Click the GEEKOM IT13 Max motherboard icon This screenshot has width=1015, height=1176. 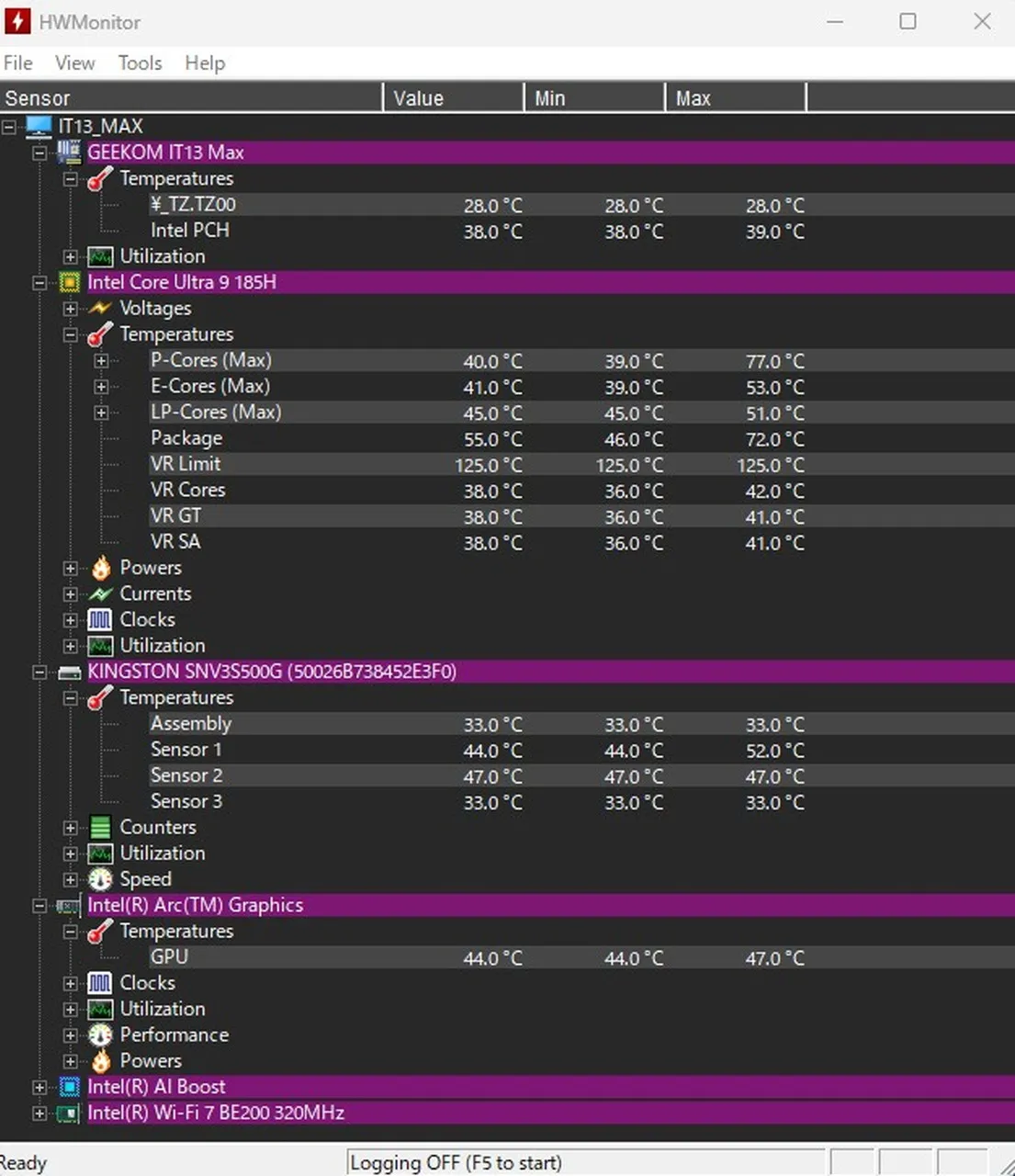pyautogui.click(x=69, y=152)
